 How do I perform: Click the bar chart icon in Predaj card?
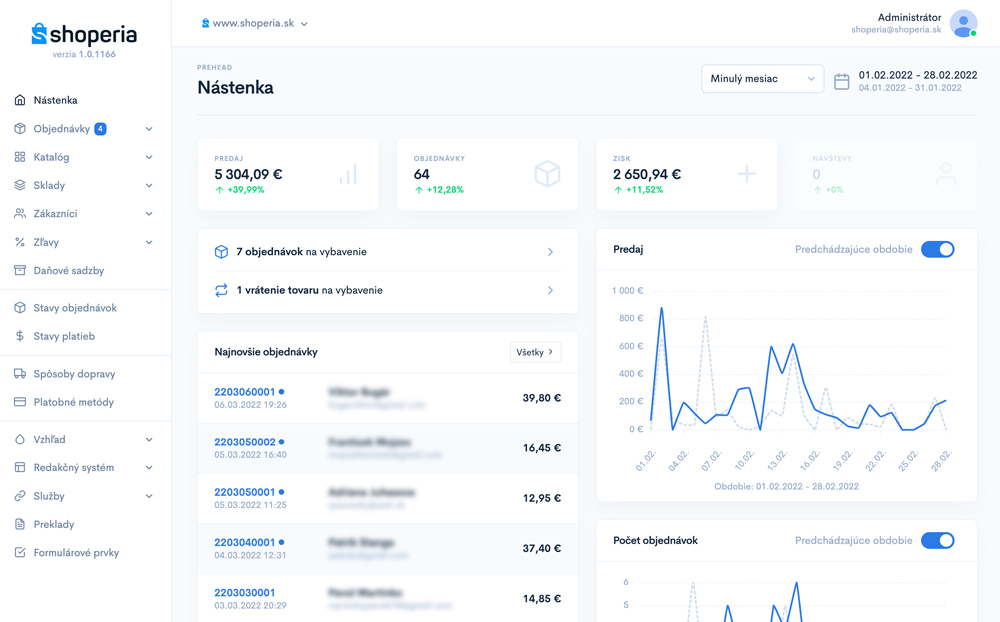(x=348, y=174)
